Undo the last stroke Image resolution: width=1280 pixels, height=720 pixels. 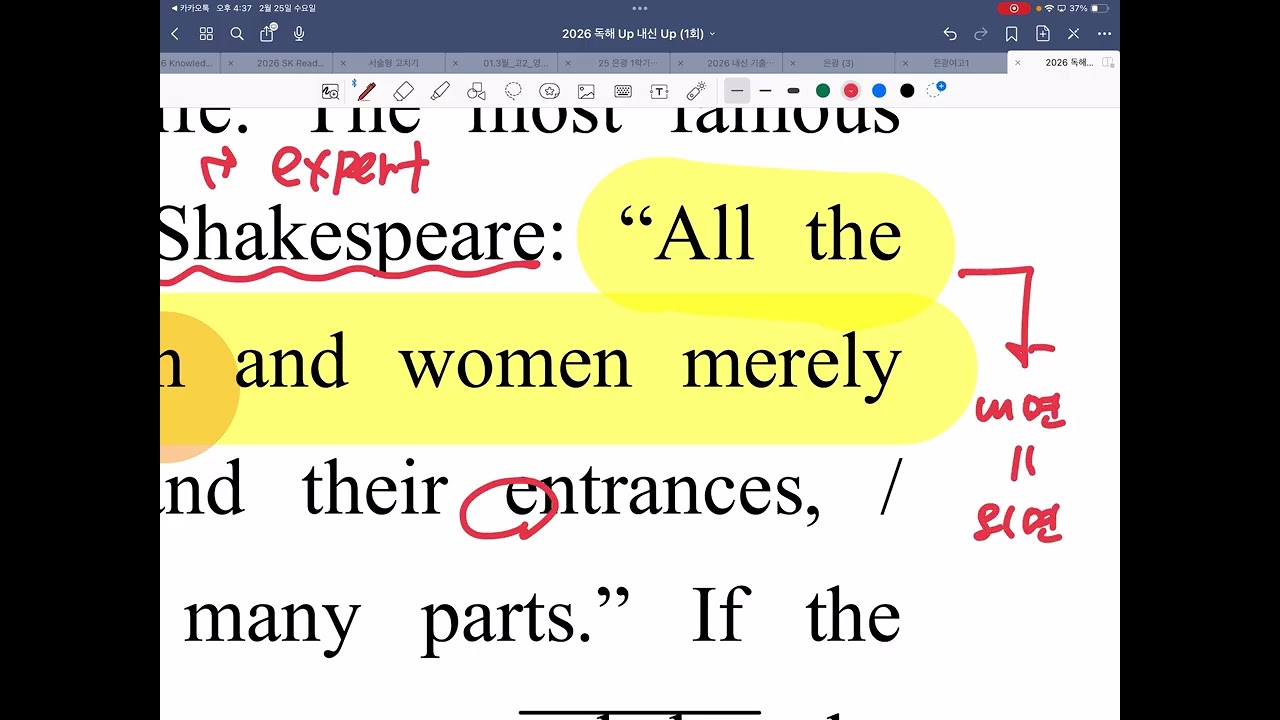pos(950,34)
